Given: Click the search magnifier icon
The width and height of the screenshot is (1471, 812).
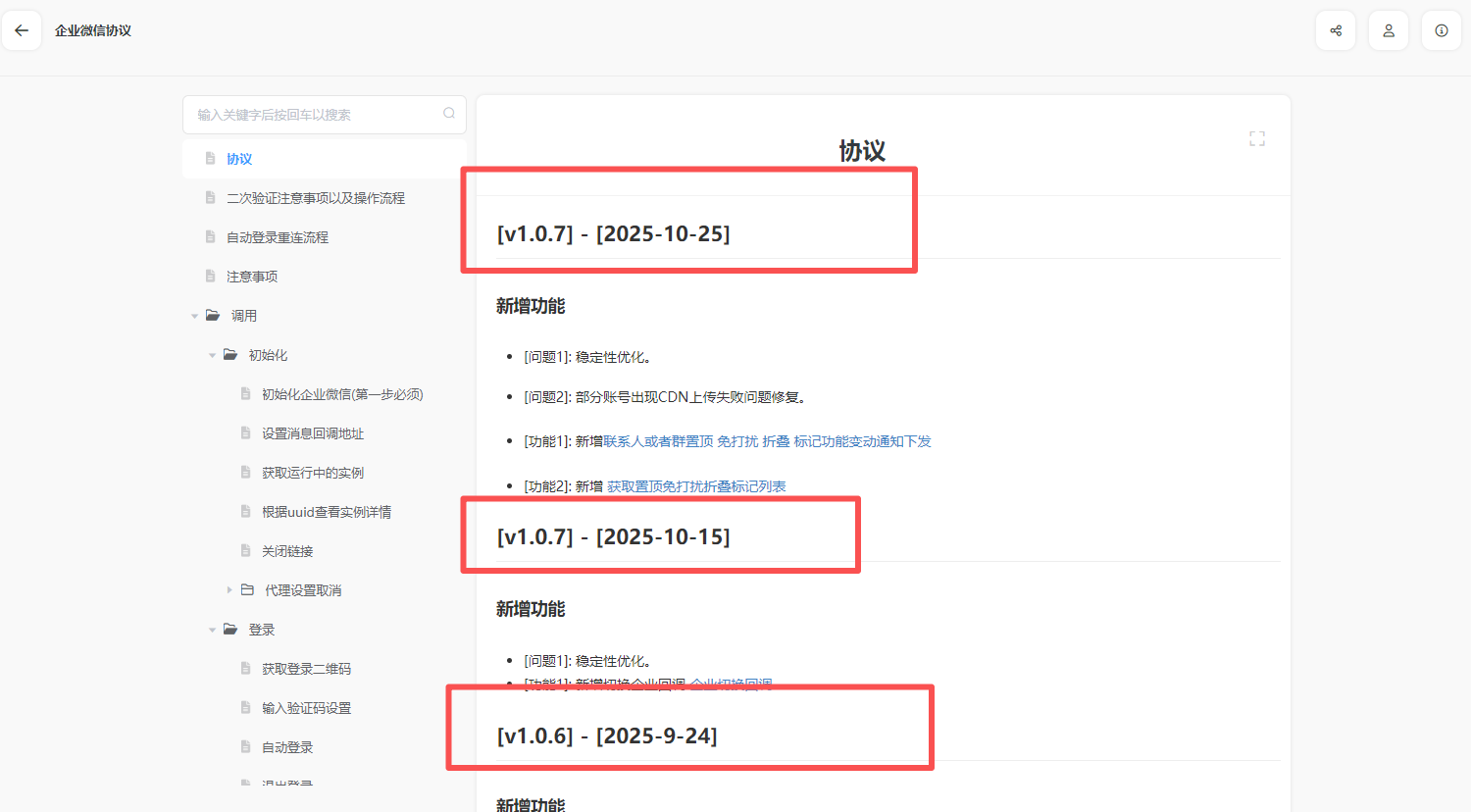Looking at the screenshot, I should (x=449, y=114).
